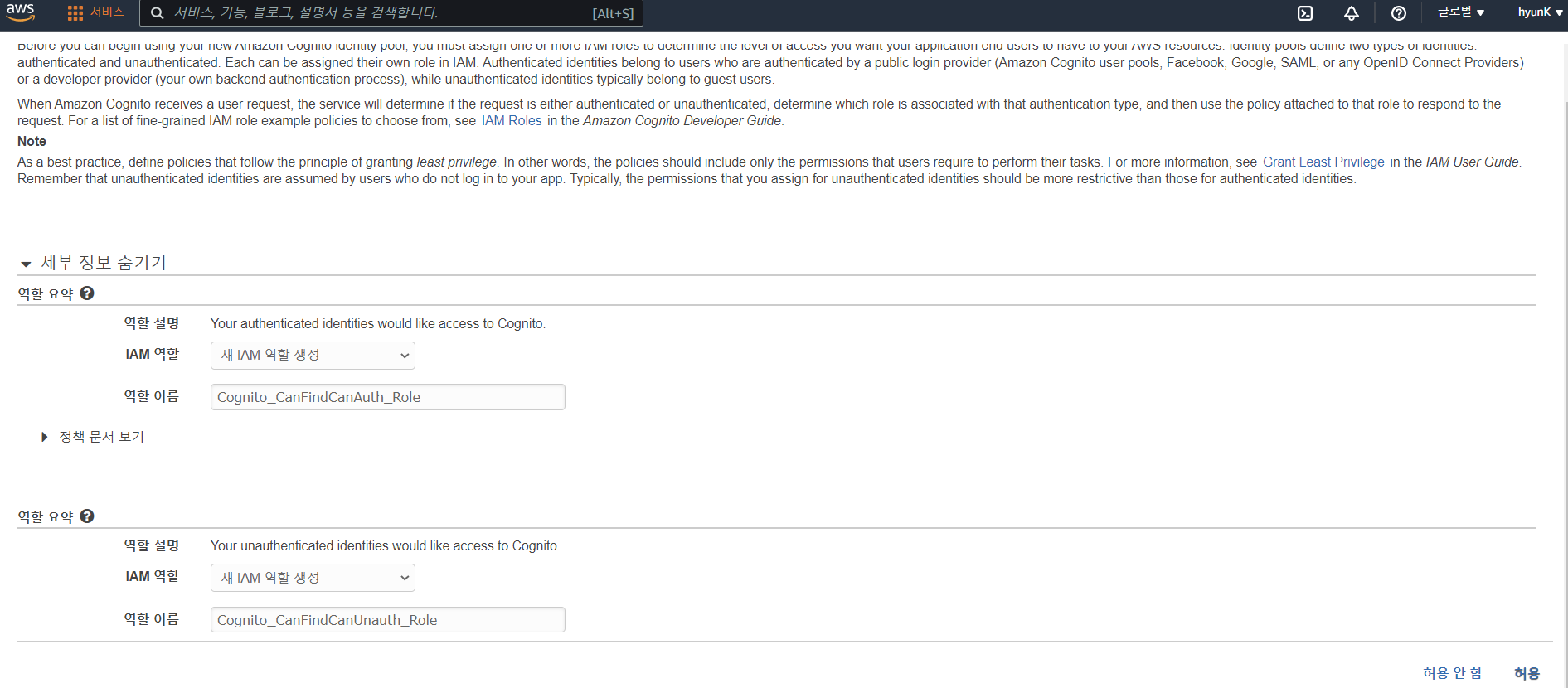Click the bold 'Note' heading

pyautogui.click(x=32, y=142)
